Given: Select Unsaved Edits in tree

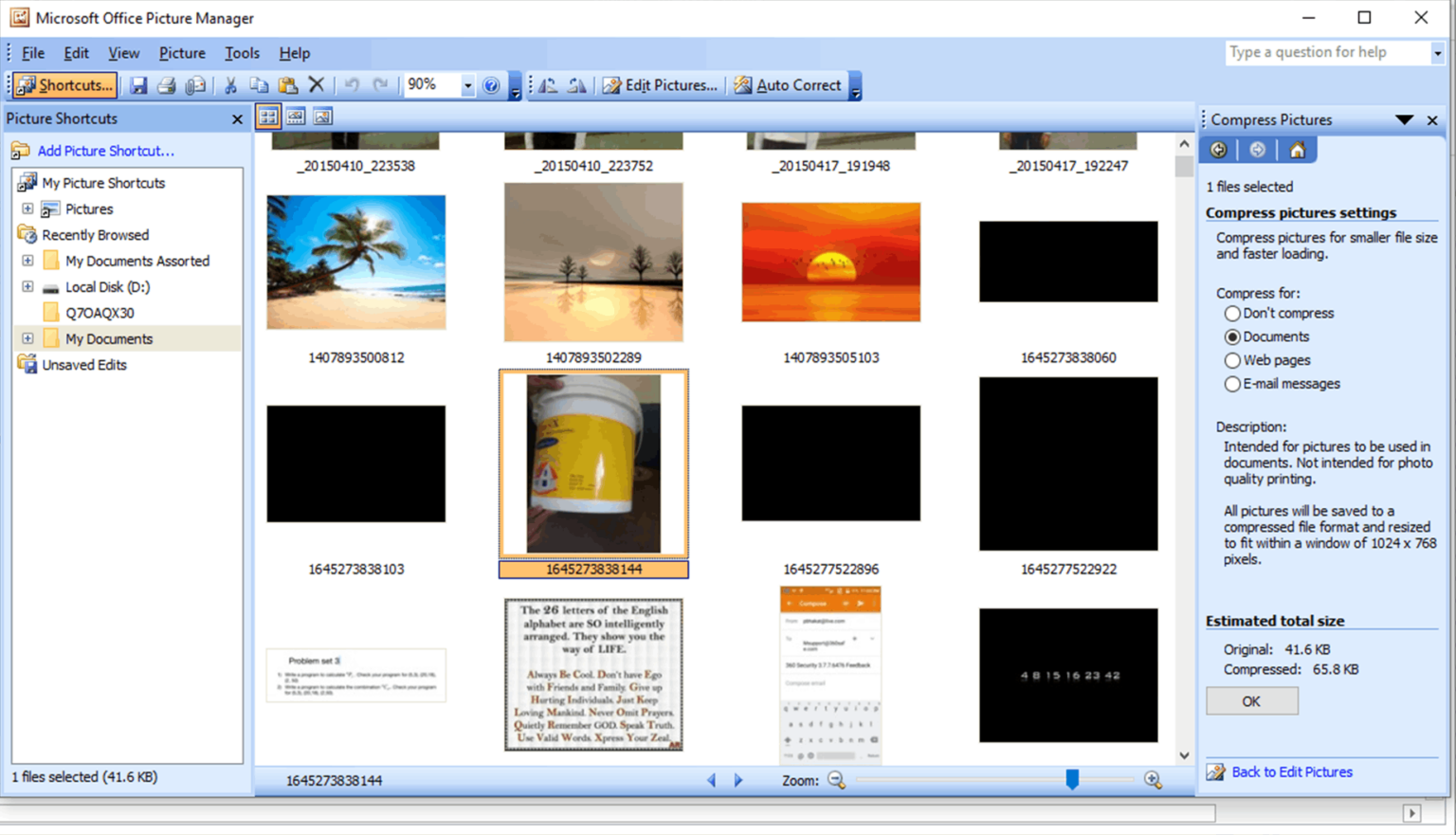Looking at the screenshot, I should (83, 365).
